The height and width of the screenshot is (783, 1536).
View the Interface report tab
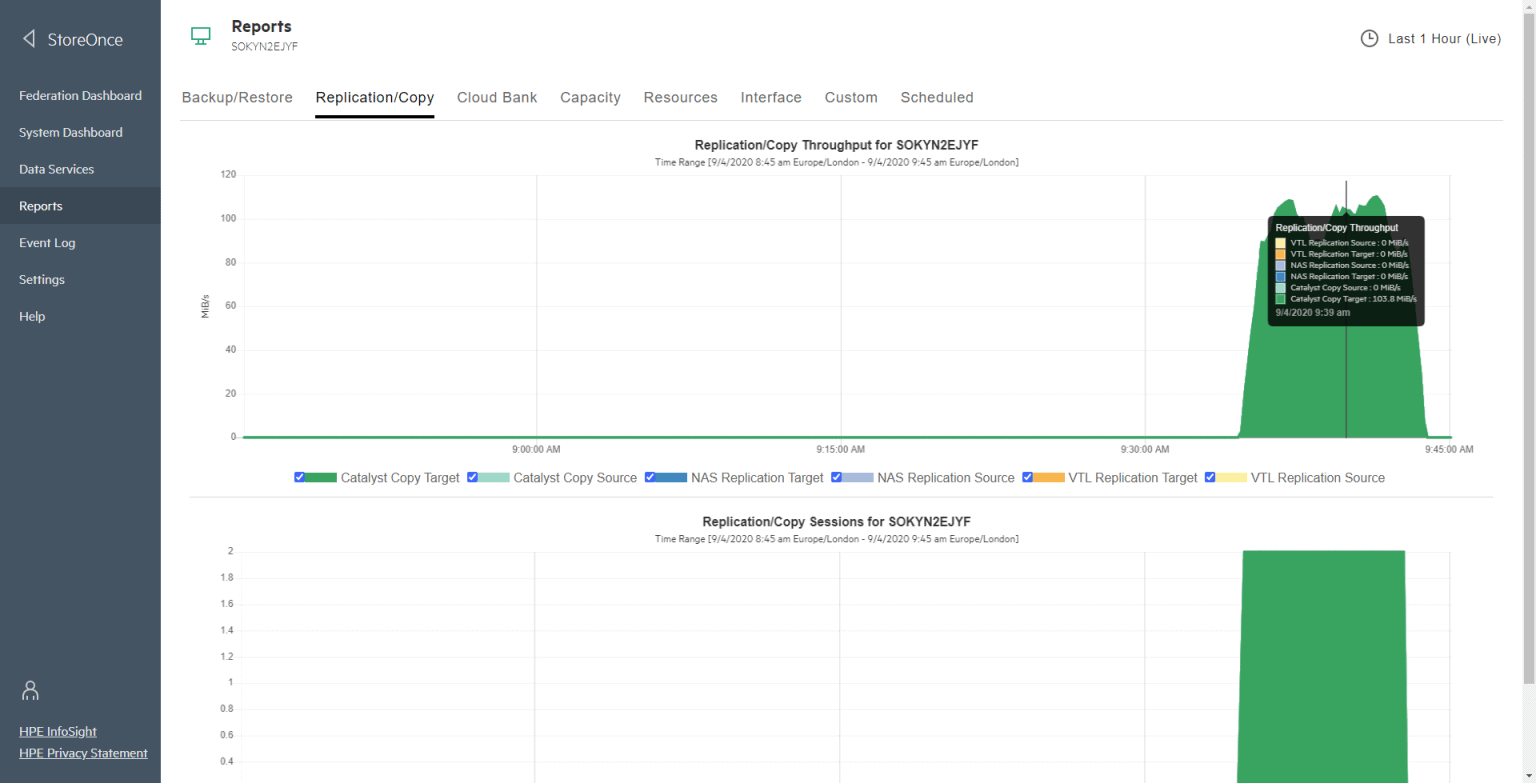pos(771,97)
